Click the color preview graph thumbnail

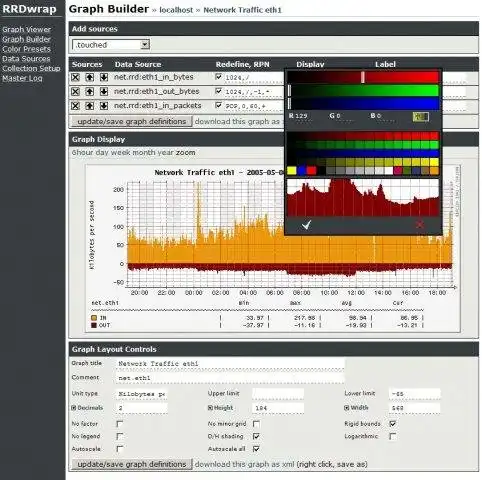point(363,198)
